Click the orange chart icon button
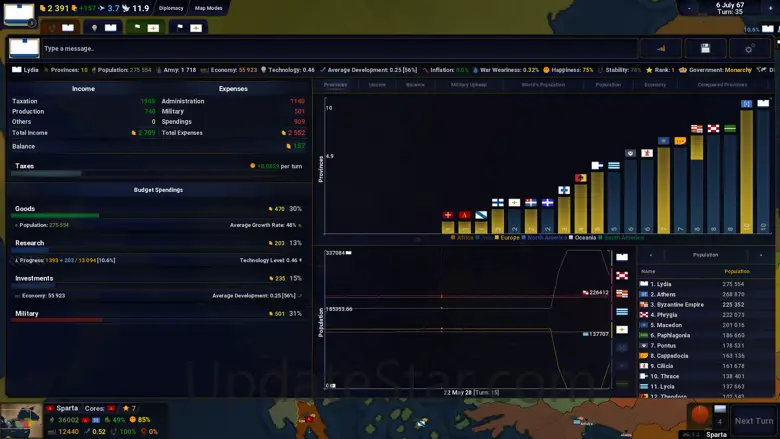Viewport: 780px width, 439px height. point(661,48)
